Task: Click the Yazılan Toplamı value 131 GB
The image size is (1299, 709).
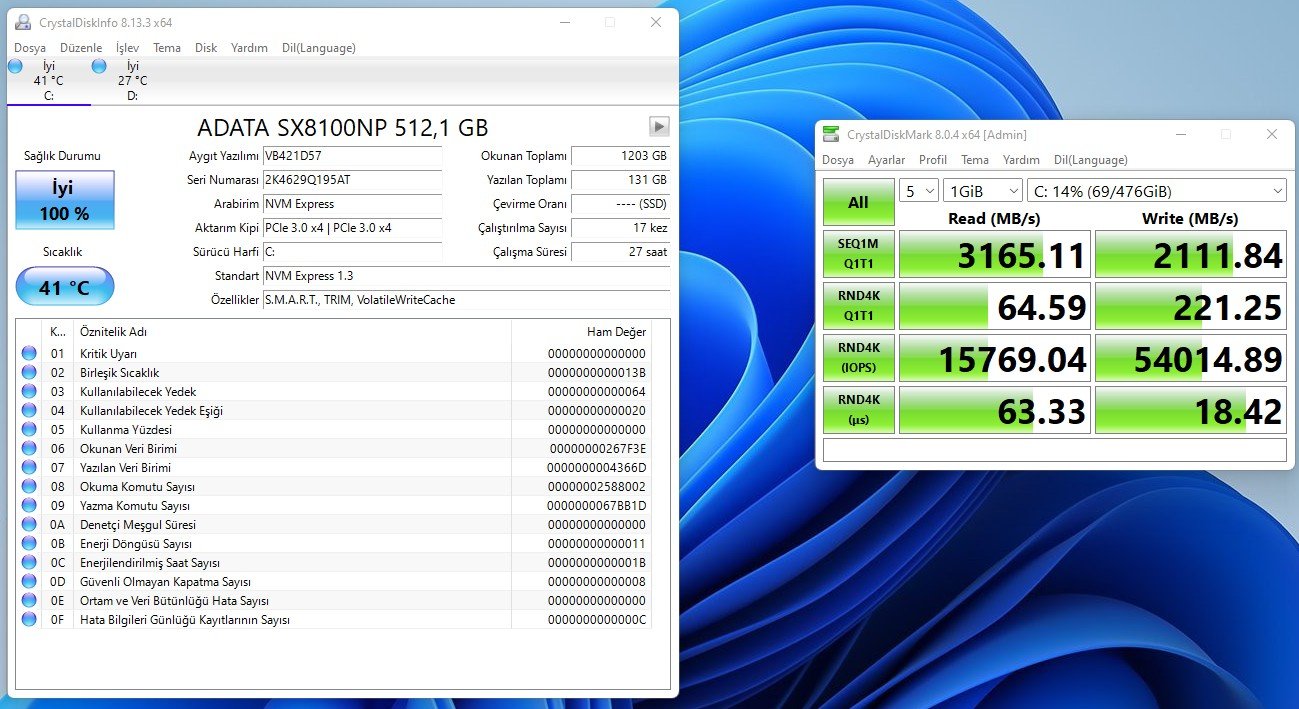Action: tap(620, 179)
